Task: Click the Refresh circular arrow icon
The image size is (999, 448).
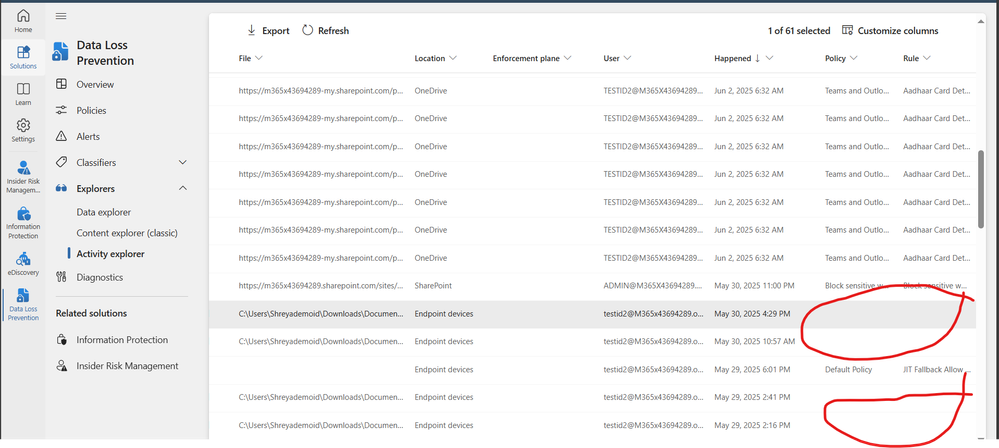Action: coord(308,30)
